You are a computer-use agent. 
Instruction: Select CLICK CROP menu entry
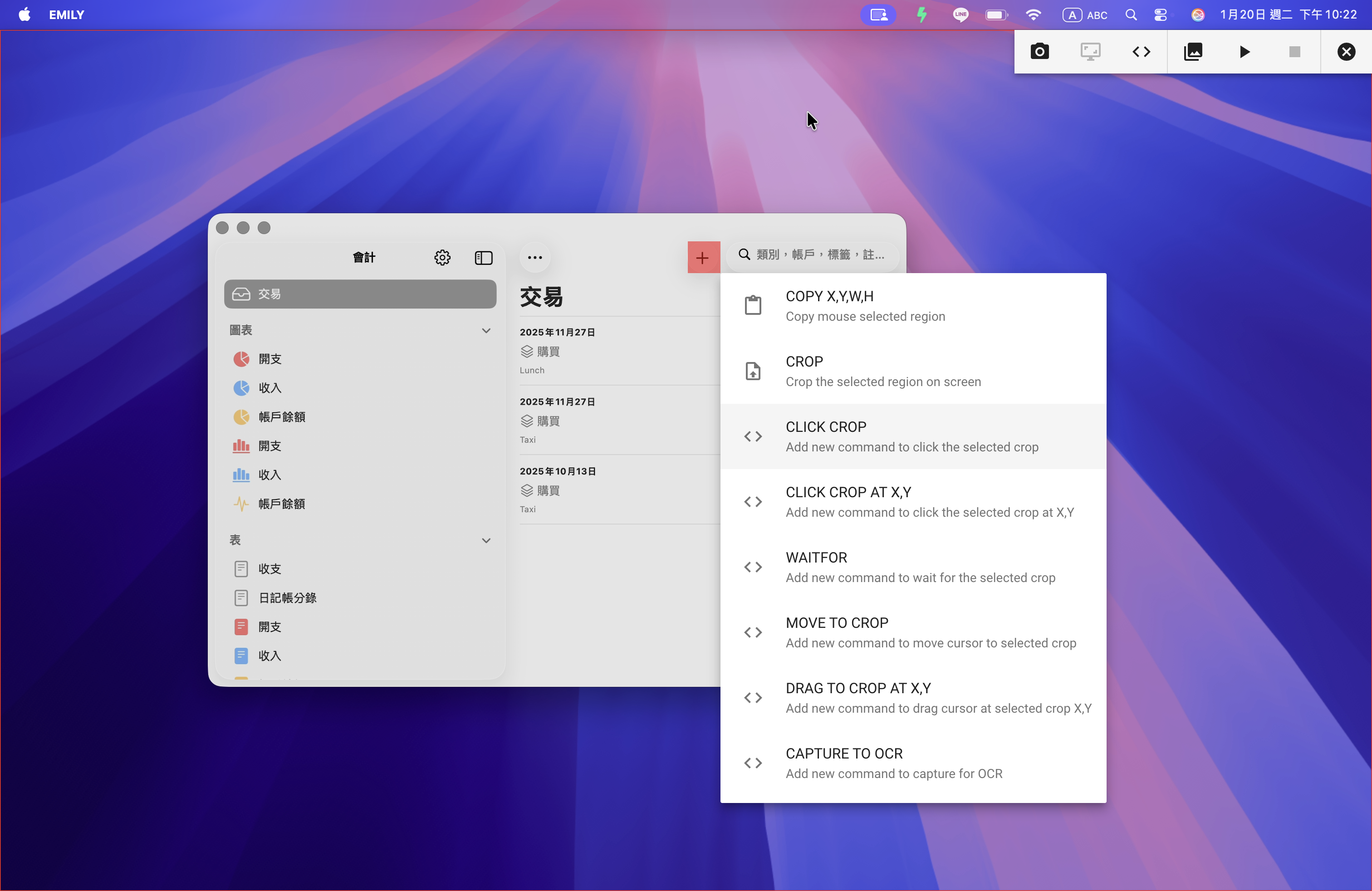912,436
